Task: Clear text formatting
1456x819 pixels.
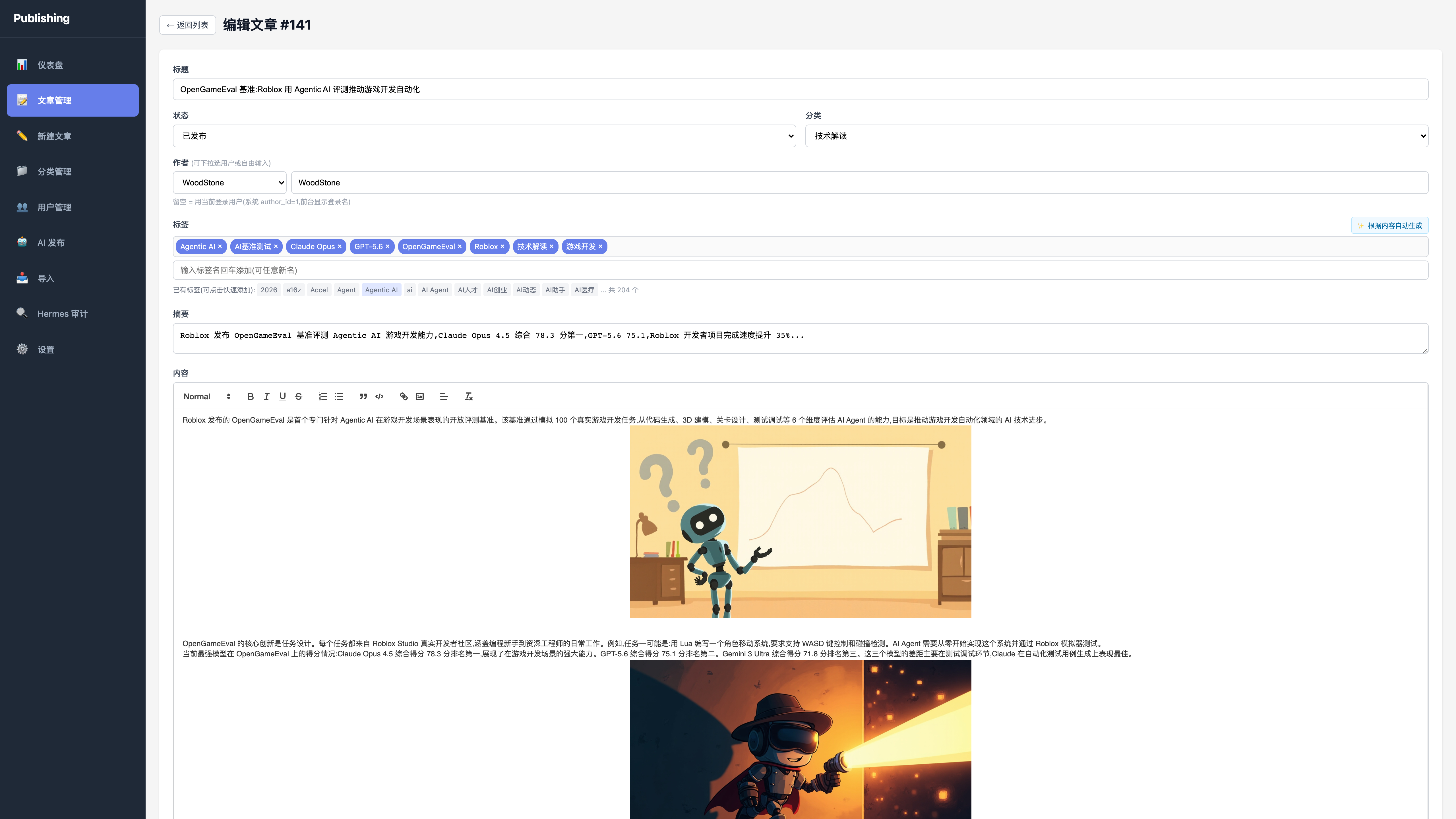Action: 469,397
